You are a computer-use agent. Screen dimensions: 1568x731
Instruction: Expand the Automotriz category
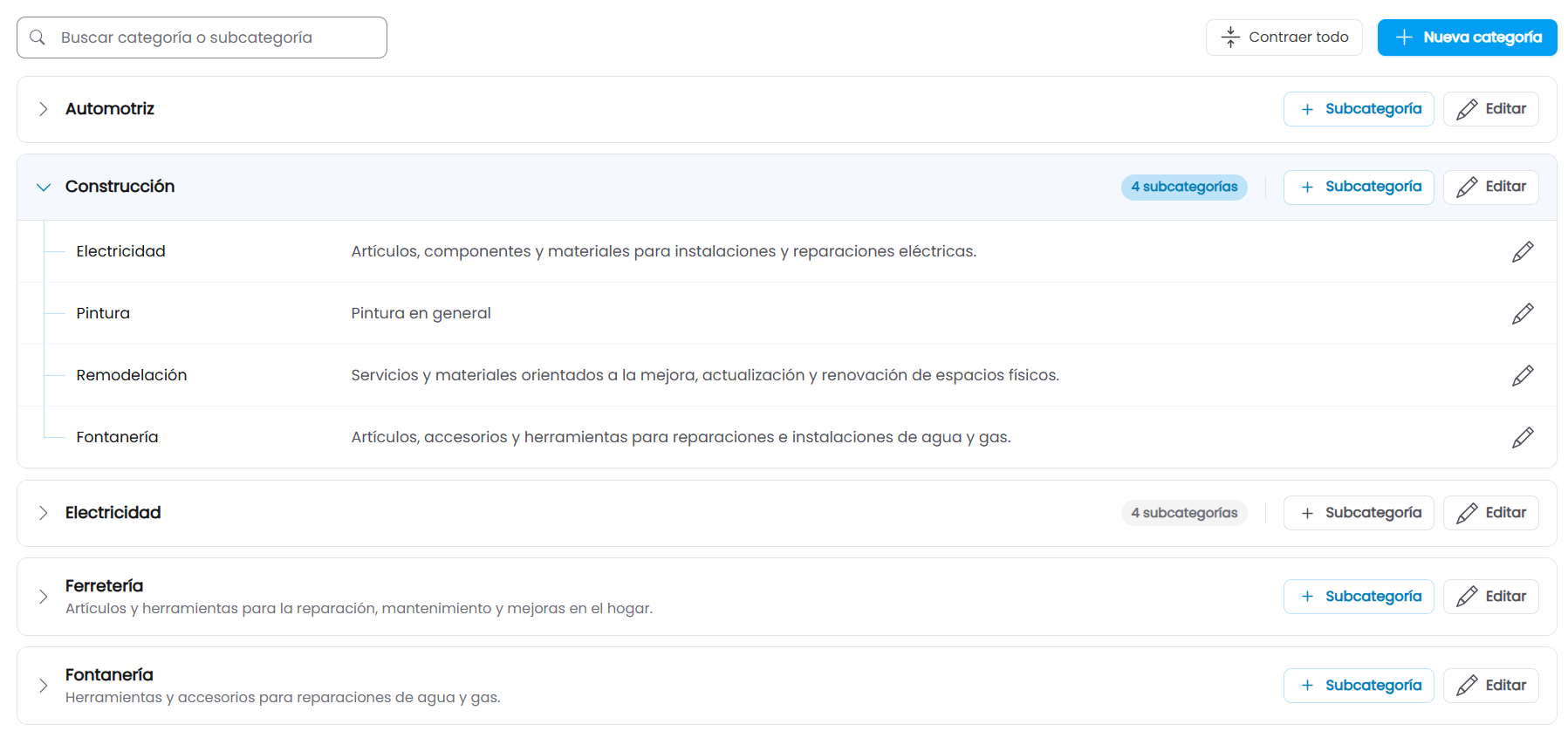pos(43,109)
